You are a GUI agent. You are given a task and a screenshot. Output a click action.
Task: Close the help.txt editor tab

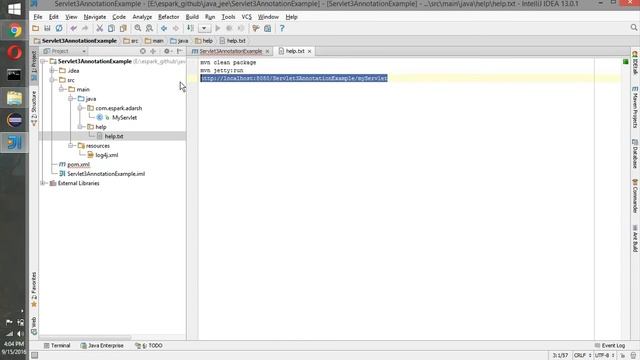(x=309, y=51)
